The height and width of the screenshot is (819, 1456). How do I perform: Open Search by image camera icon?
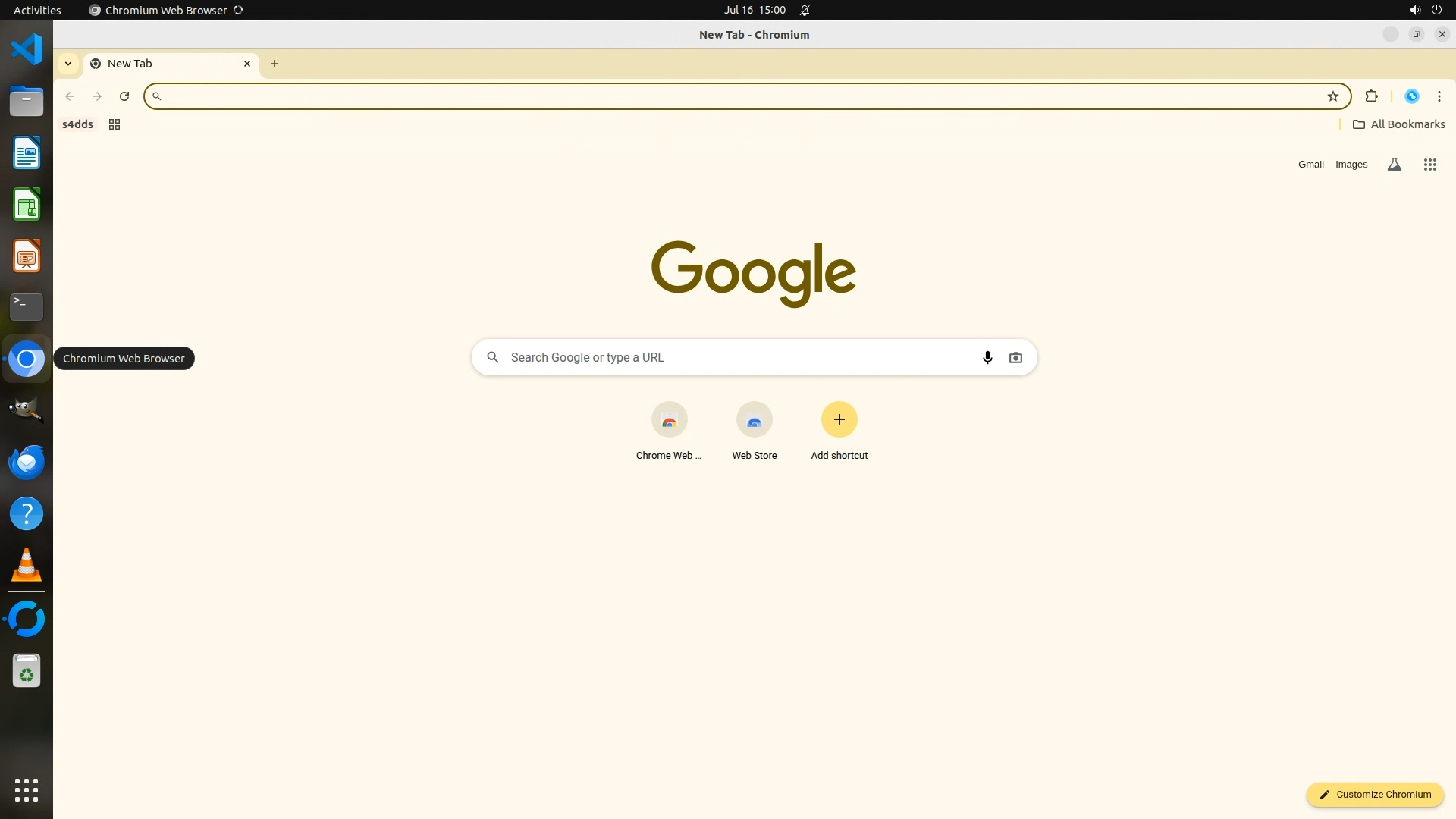click(x=1015, y=357)
